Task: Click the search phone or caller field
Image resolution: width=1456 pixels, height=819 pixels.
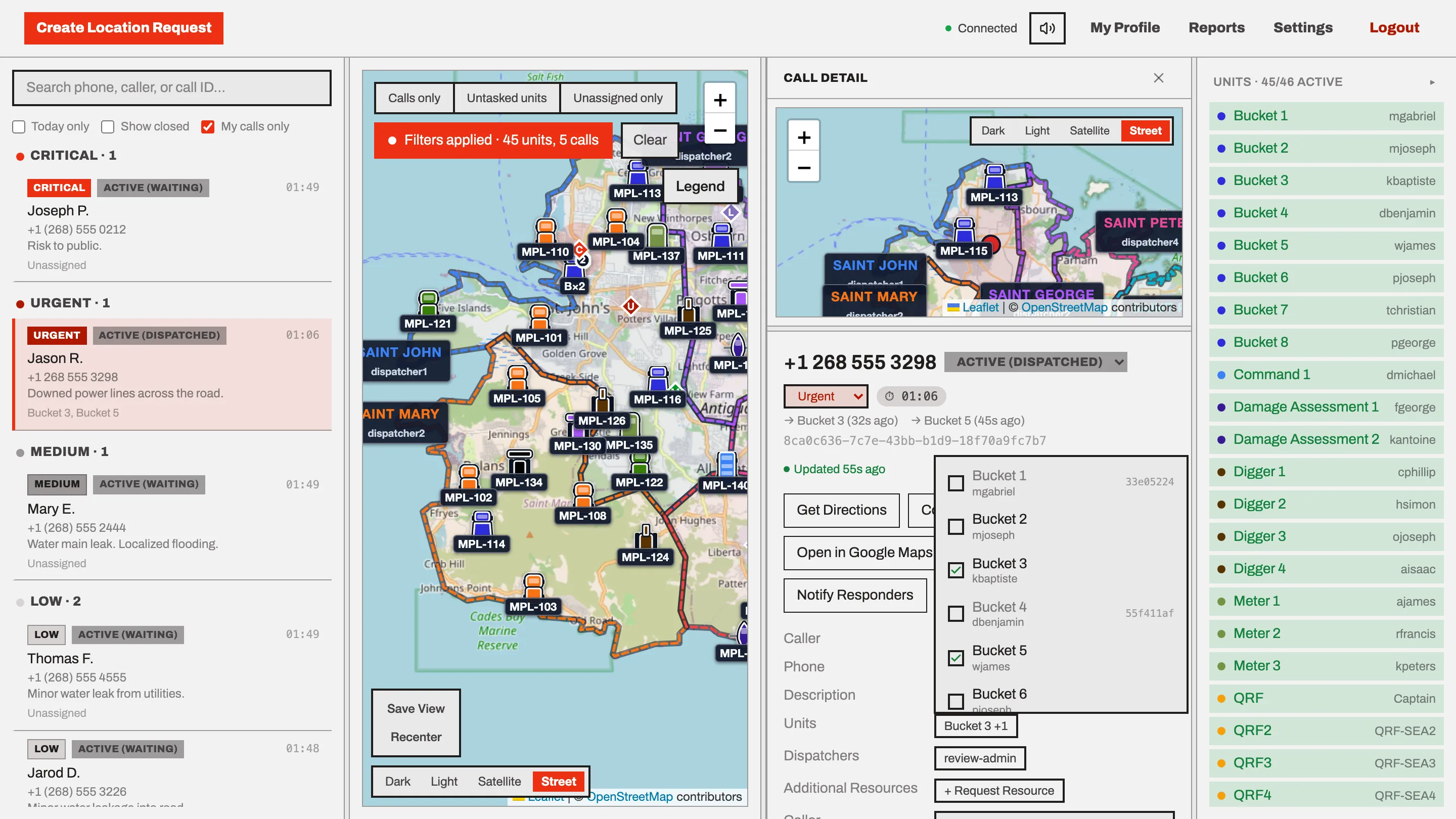Action: click(x=172, y=87)
